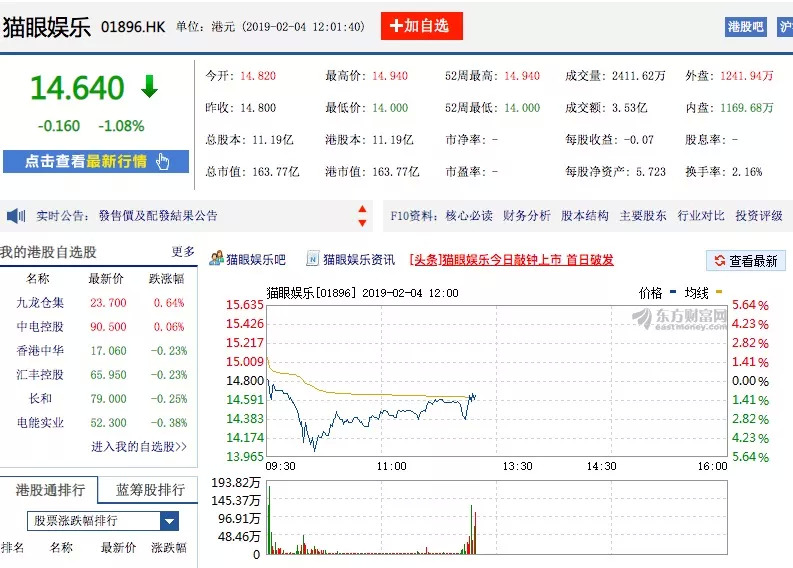Click the 今开 value 14.820
This screenshot has width=793, height=568.
pos(258,76)
